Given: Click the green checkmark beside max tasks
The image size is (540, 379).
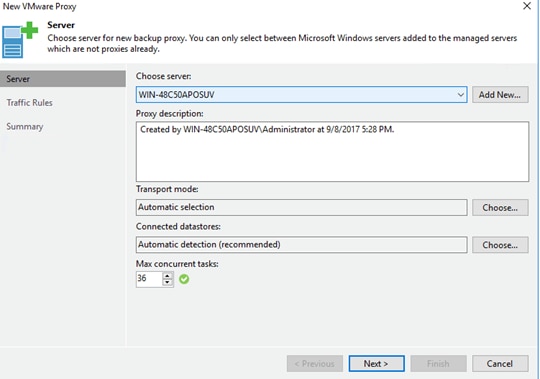Looking at the screenshot, I should tap(184, 279).
